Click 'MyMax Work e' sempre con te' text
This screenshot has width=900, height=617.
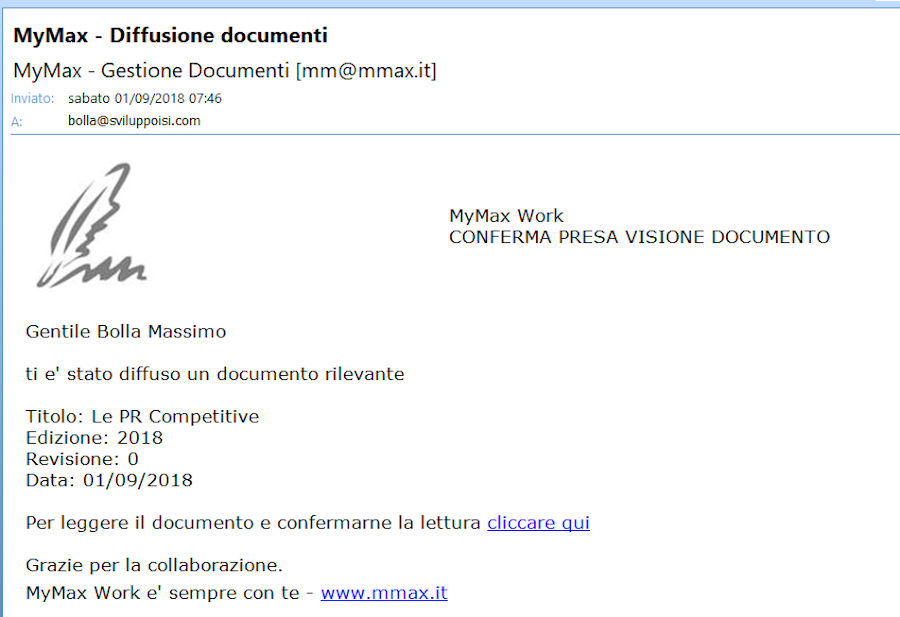tap(162, 593)
